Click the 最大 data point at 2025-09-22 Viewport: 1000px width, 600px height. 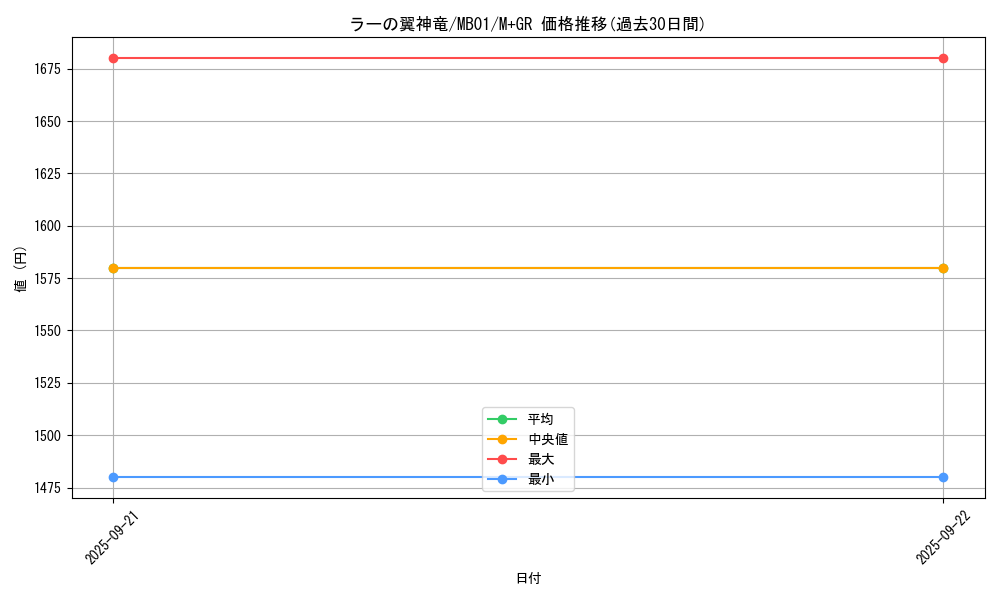pos(943,59)
